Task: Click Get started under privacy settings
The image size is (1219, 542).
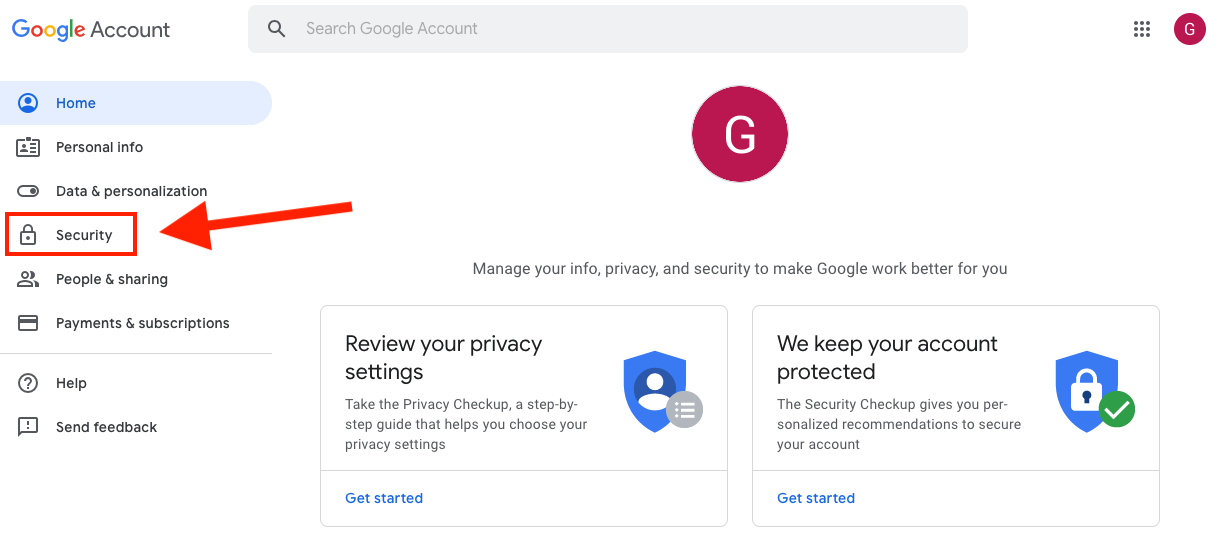Action: [x=384, y=498]
